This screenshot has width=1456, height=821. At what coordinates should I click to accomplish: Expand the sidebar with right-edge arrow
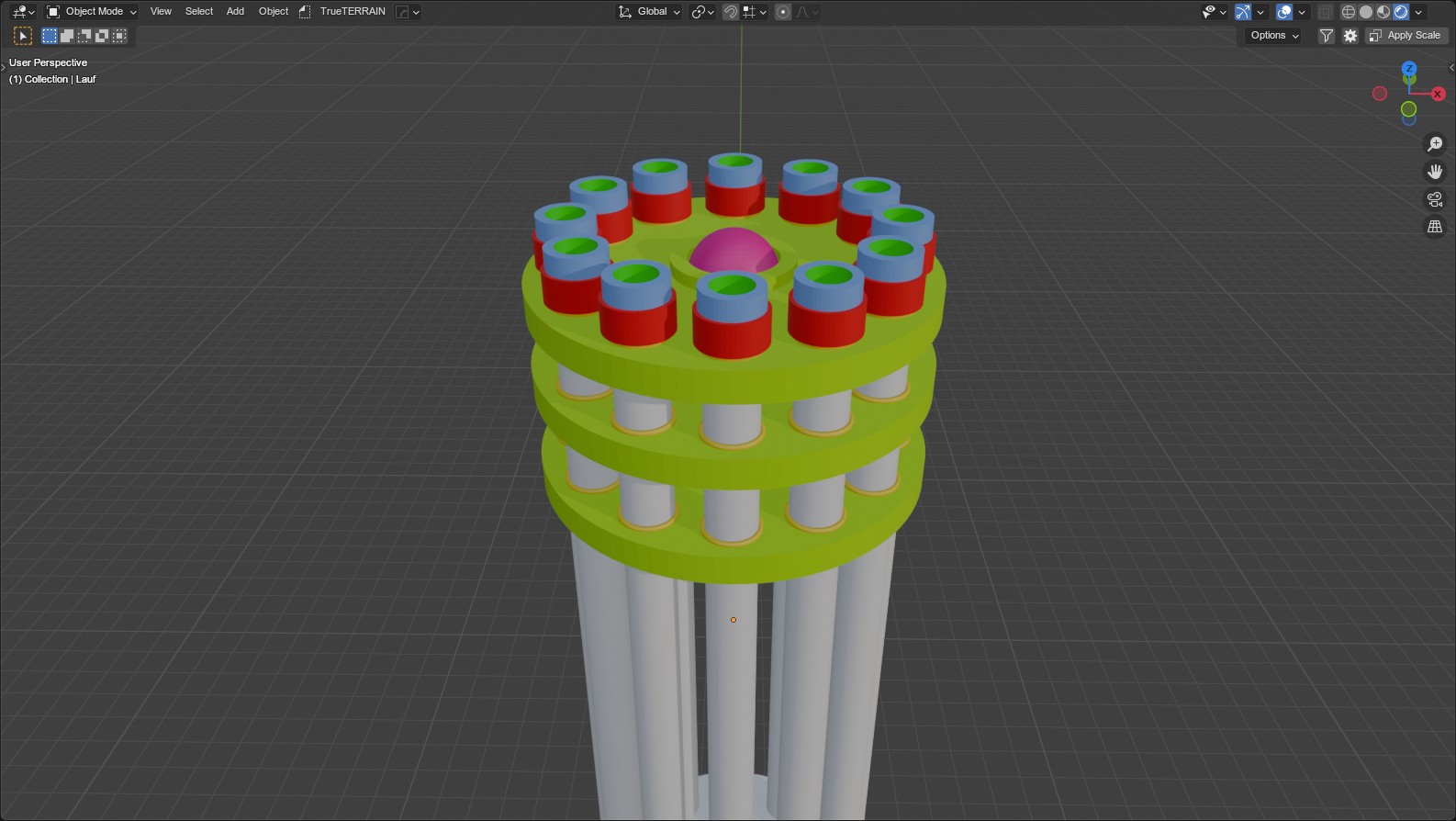(x=1451, y=67)
